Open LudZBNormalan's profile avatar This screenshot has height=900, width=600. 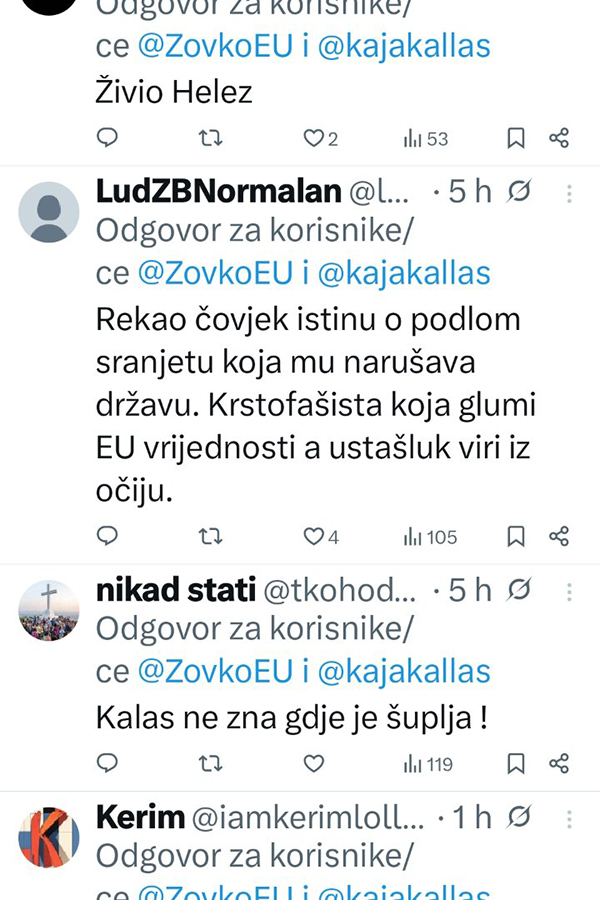(49, 212)
